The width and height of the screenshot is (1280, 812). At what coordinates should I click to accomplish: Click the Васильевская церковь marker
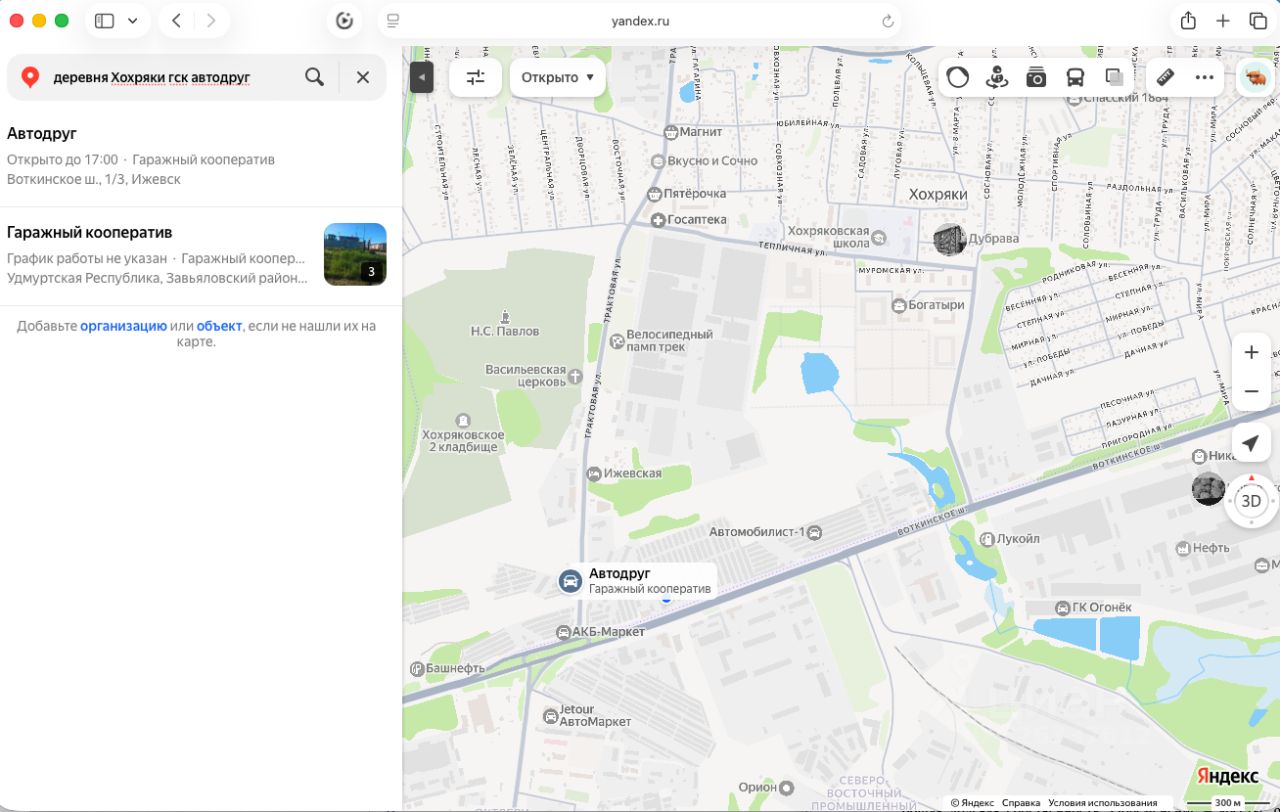[x=575, y=376]
